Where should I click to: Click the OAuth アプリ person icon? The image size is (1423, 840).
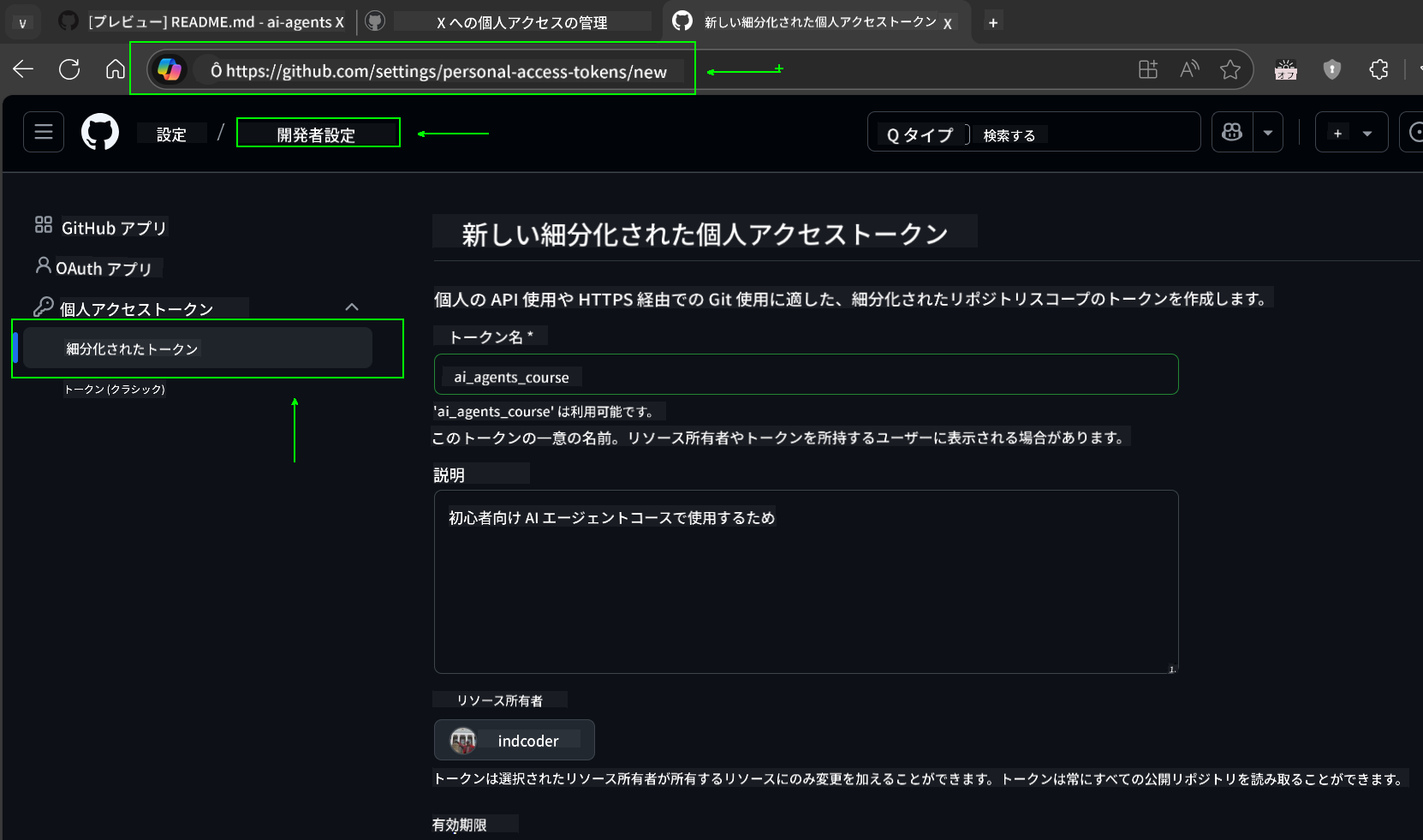43,265
